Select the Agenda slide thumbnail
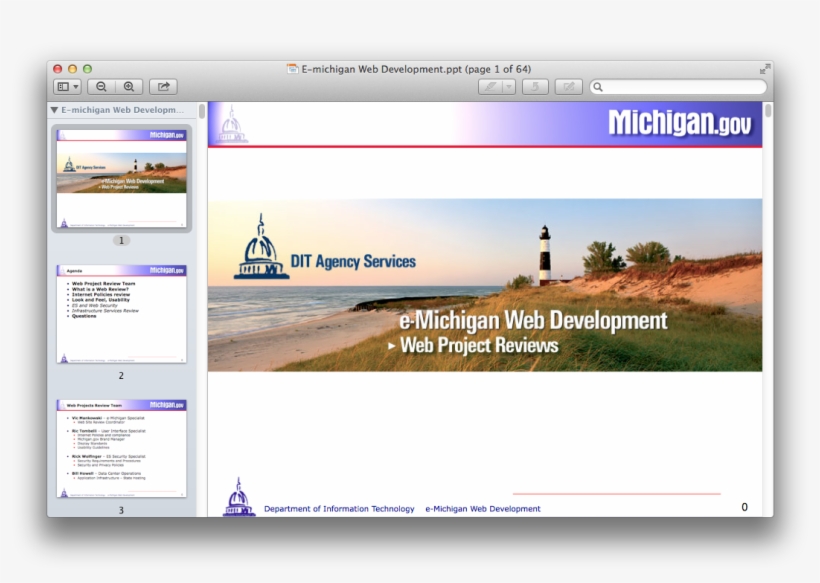 [120, 315]
